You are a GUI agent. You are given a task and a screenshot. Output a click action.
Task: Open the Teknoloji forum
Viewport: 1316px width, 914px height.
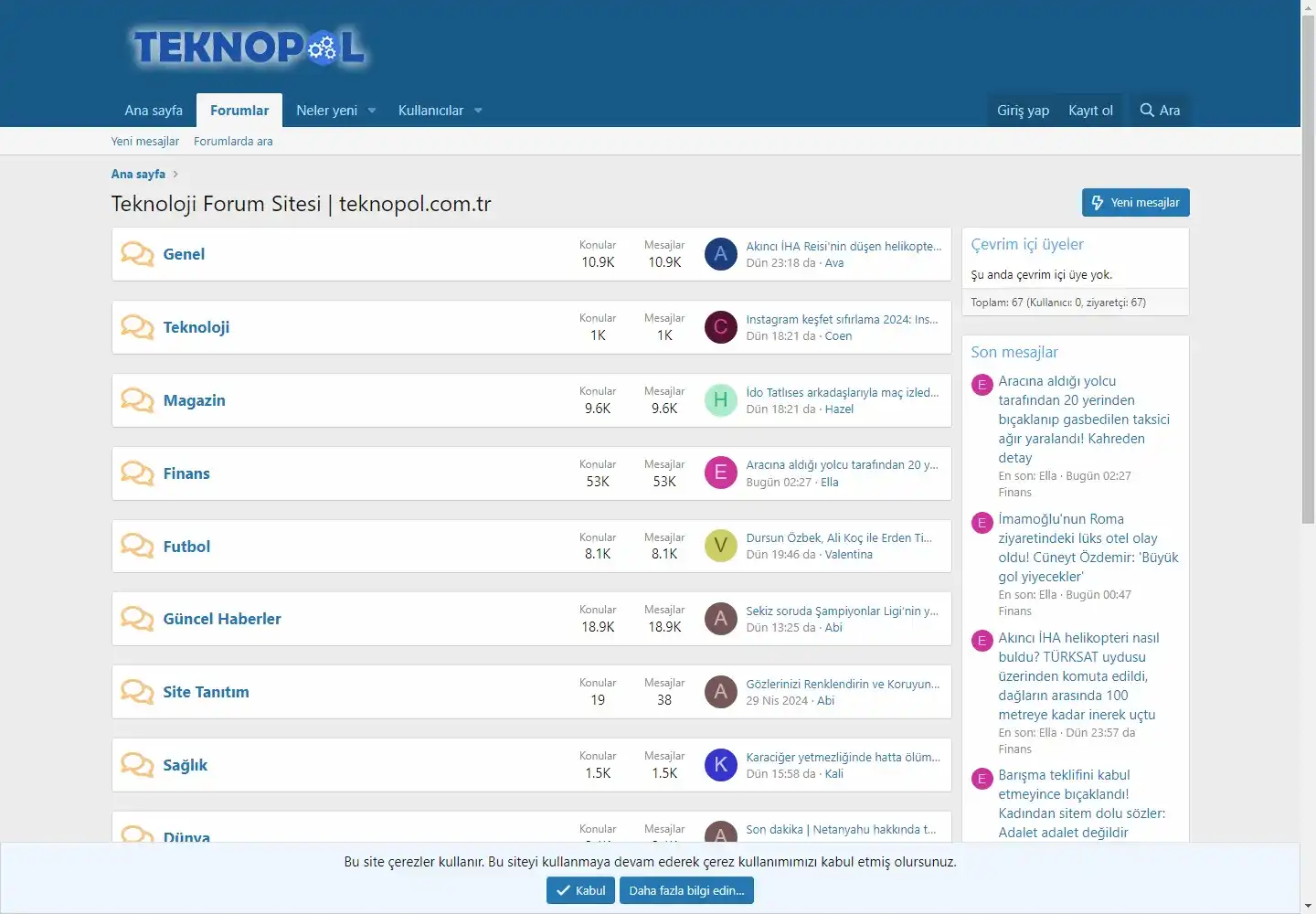tap(196, 327)
